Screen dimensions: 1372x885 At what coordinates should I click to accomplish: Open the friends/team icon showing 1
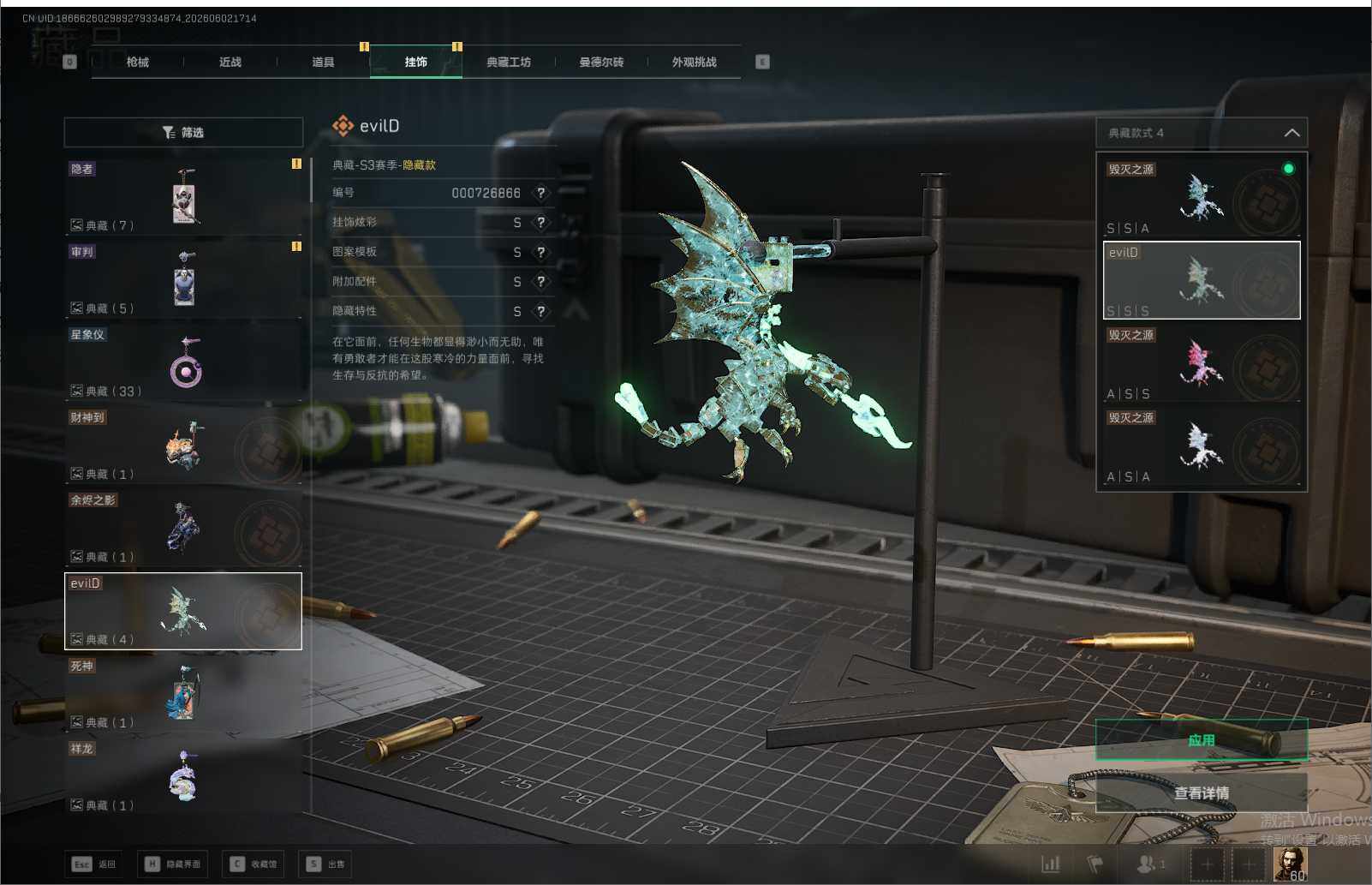tap(1151, 864)
